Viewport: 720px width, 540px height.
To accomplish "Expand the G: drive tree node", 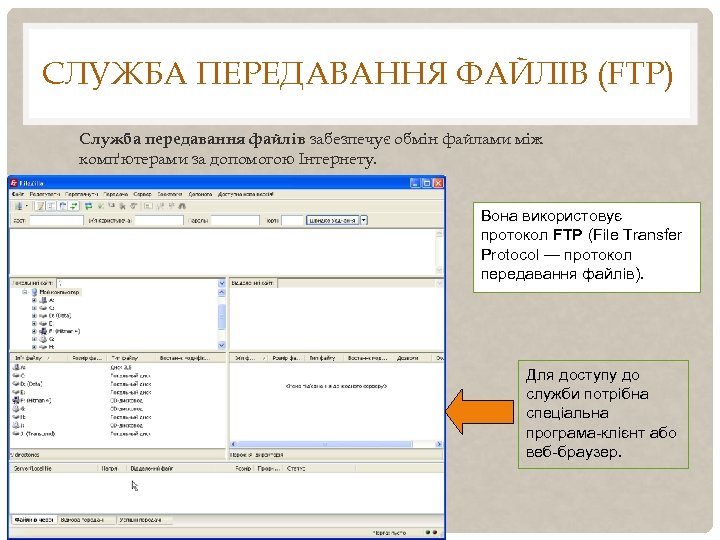I will [x=34, y=339].
